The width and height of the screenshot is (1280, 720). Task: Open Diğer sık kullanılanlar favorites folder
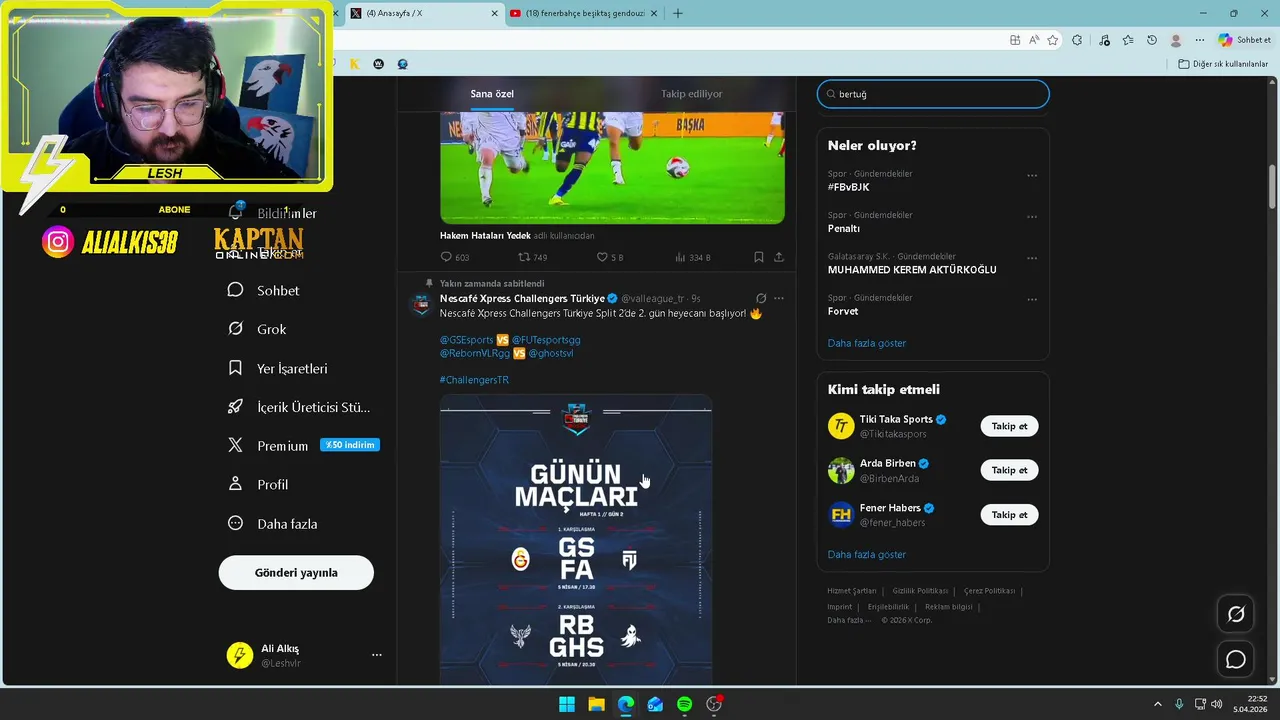1223,64
